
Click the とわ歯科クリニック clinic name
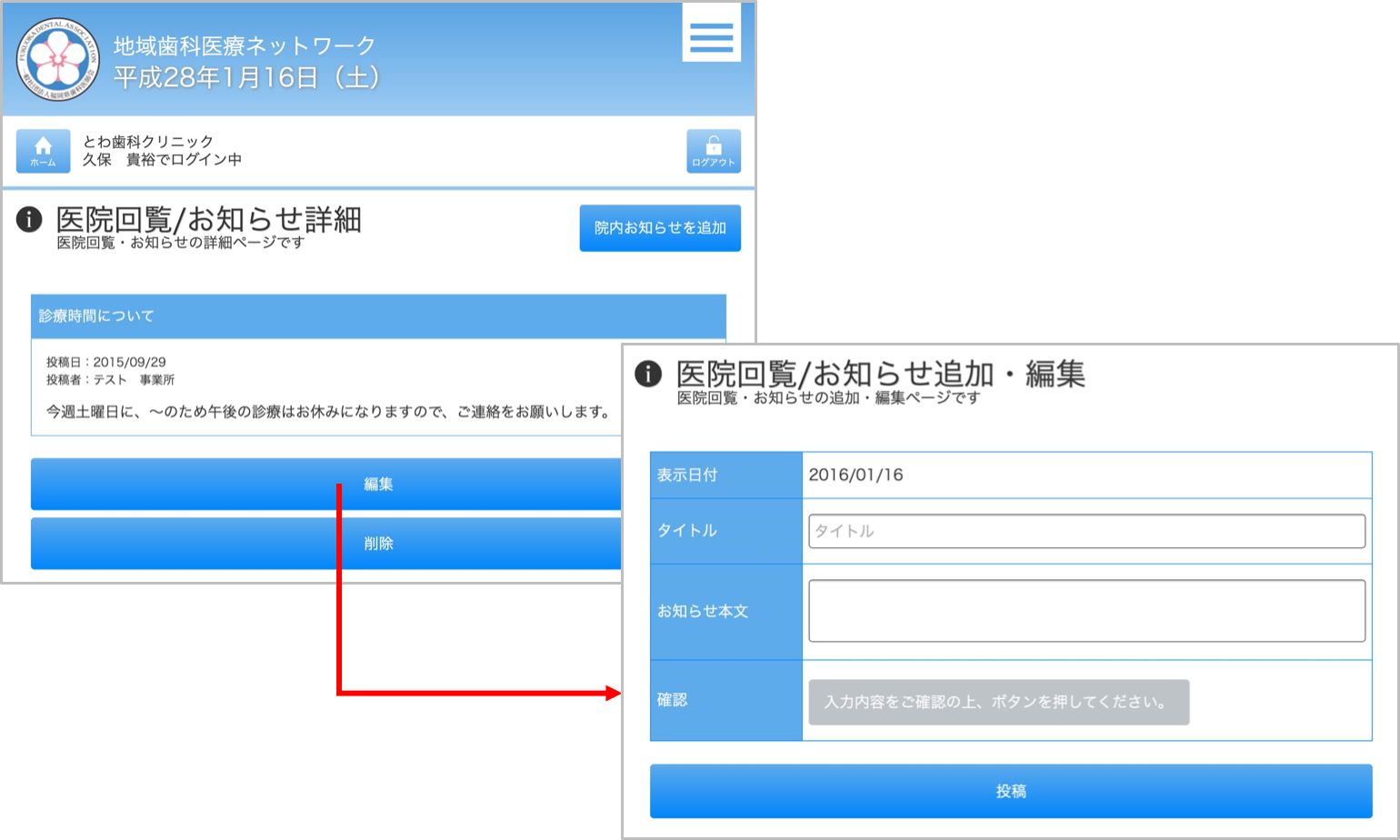coord(148,141)
